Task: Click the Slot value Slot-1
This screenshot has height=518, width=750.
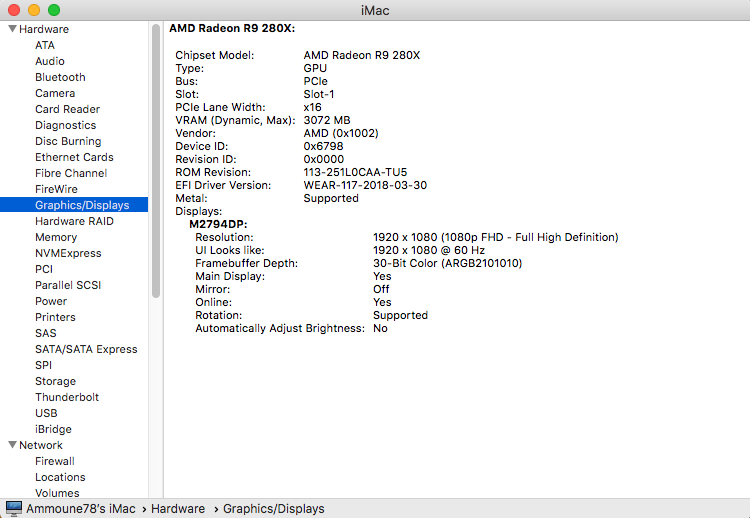Action: [x=319, y=94]
